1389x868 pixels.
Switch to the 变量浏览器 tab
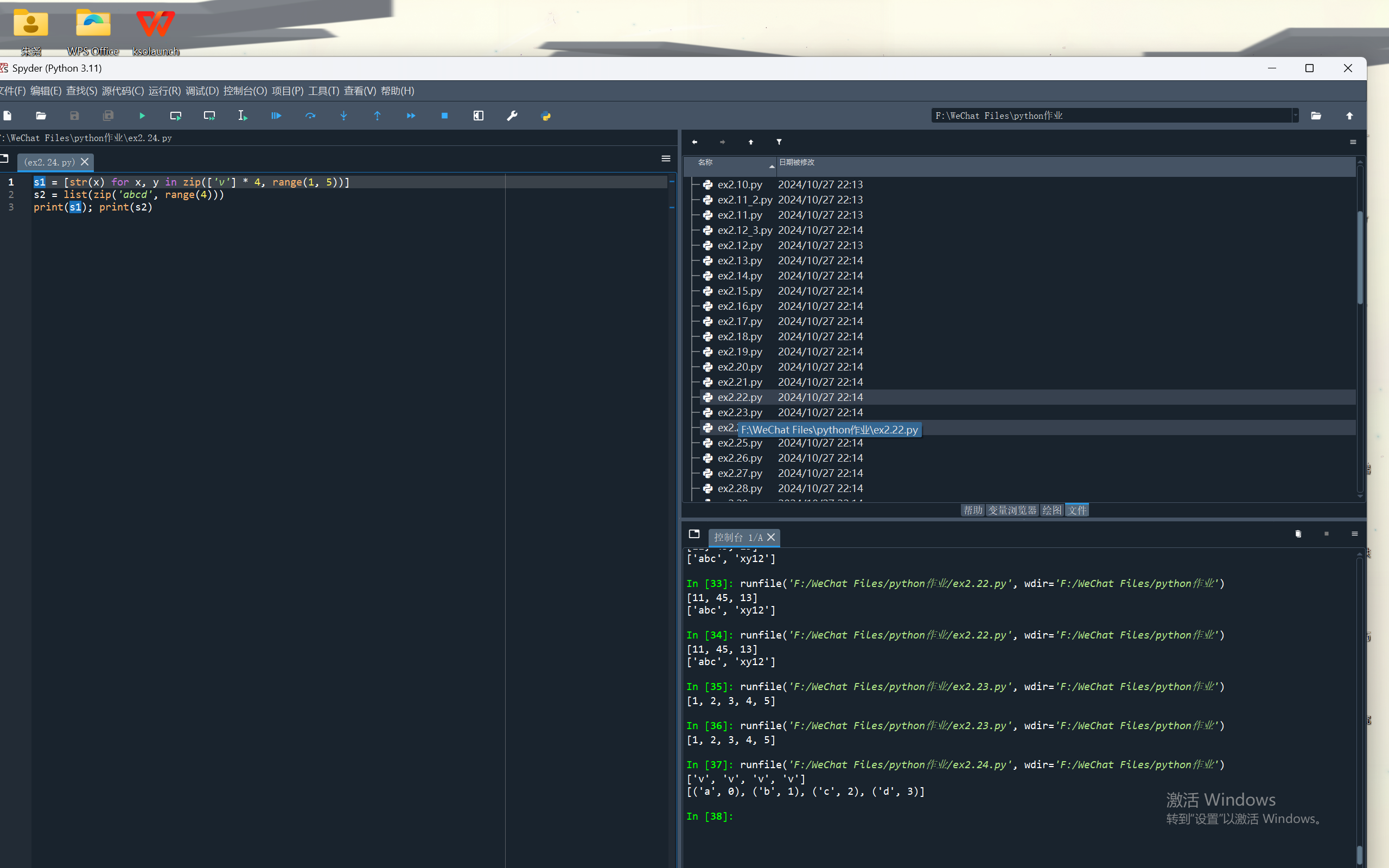pyautogui.click(x=1012, y=510)
